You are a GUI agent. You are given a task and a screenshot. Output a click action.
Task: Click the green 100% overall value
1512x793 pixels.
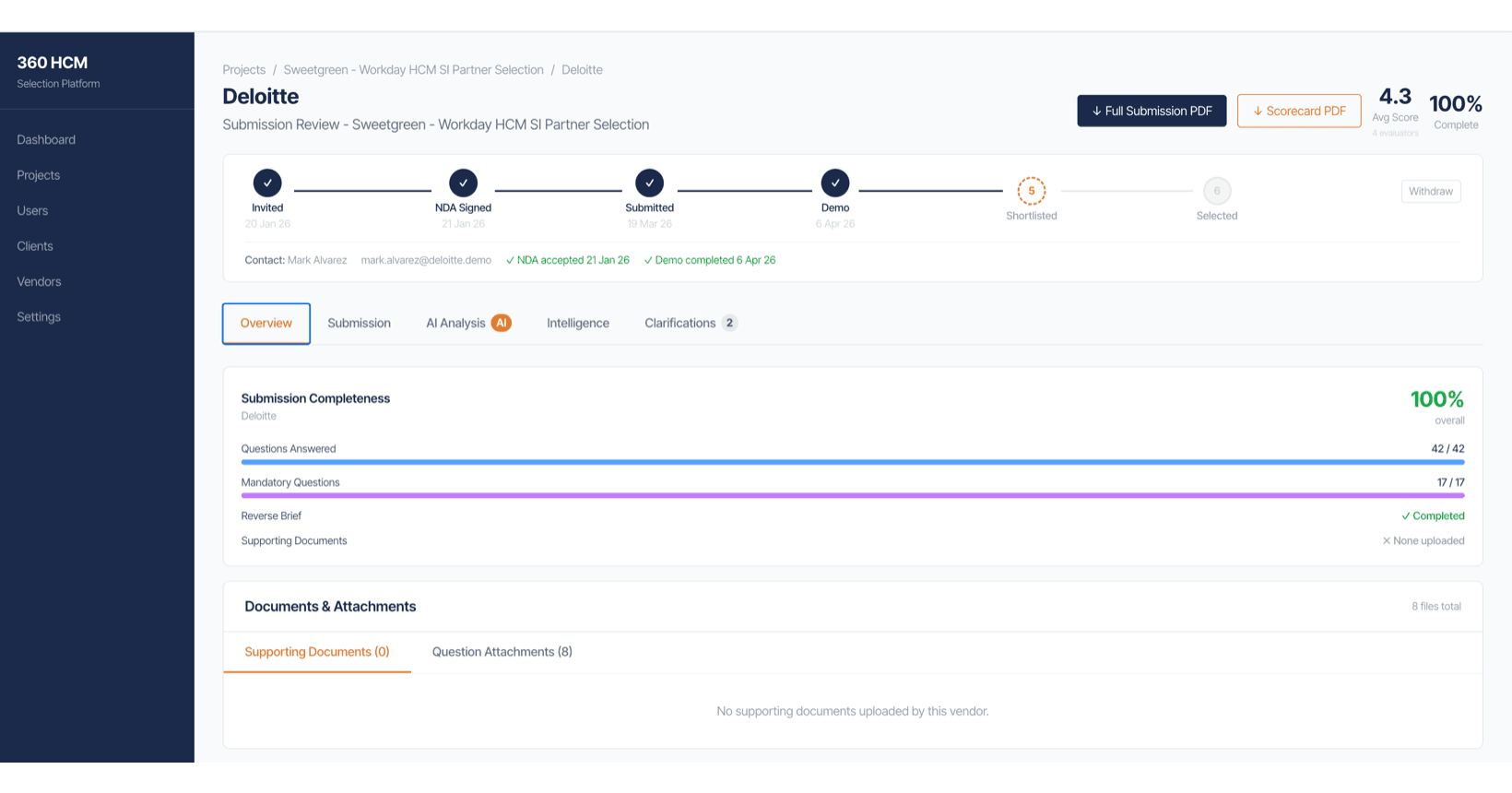[x=1437, y=399]
